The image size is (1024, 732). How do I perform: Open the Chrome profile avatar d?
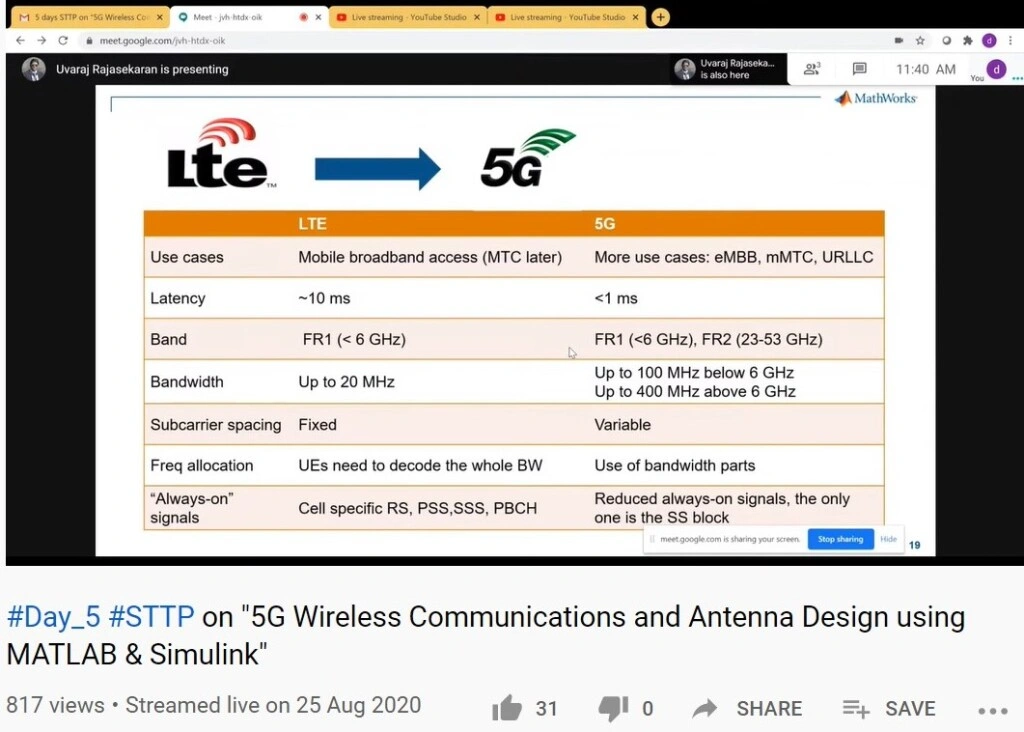[x=989, y=40]
